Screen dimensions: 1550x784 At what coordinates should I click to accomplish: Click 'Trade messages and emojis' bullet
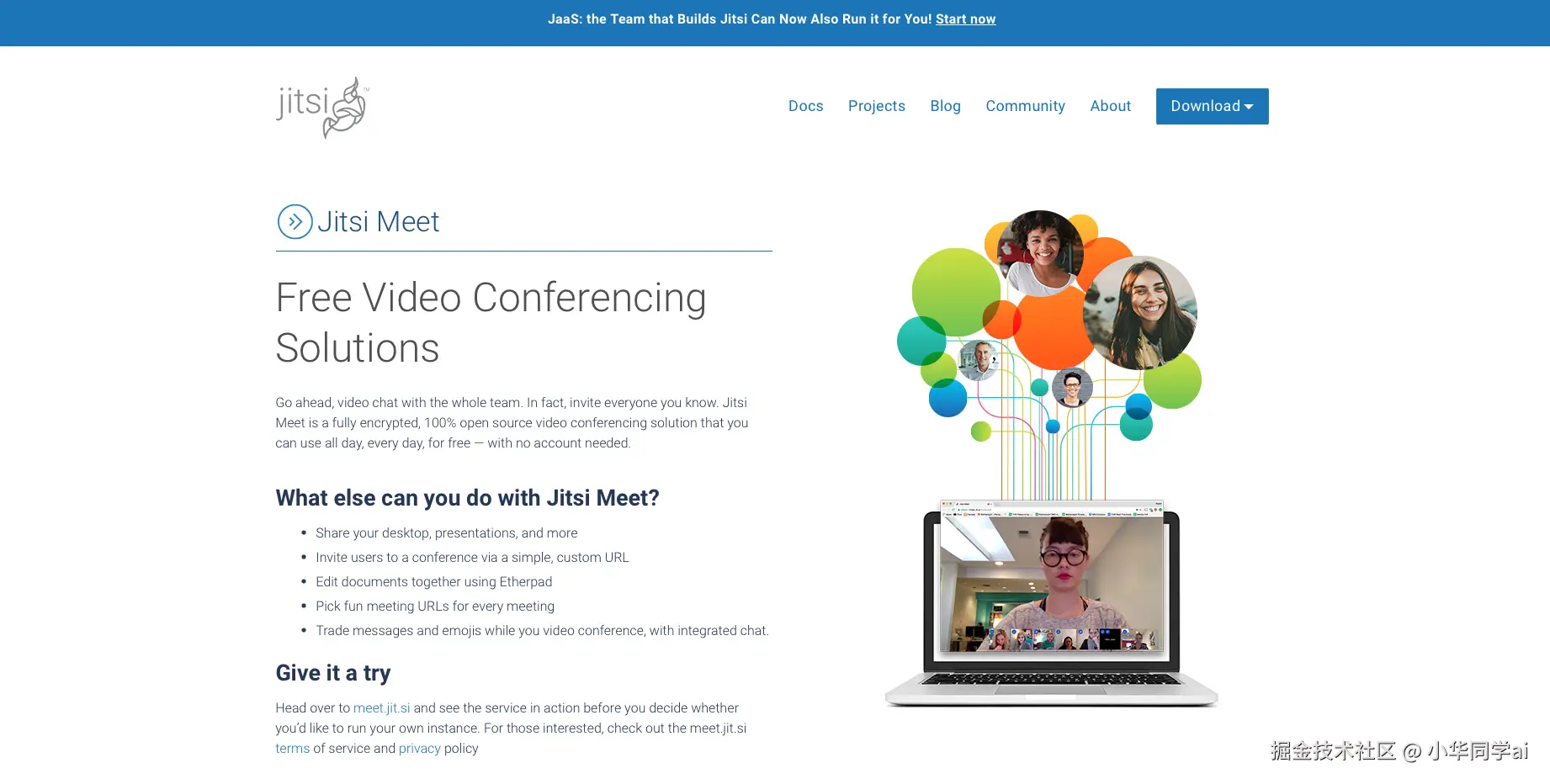tap(542, 631)
